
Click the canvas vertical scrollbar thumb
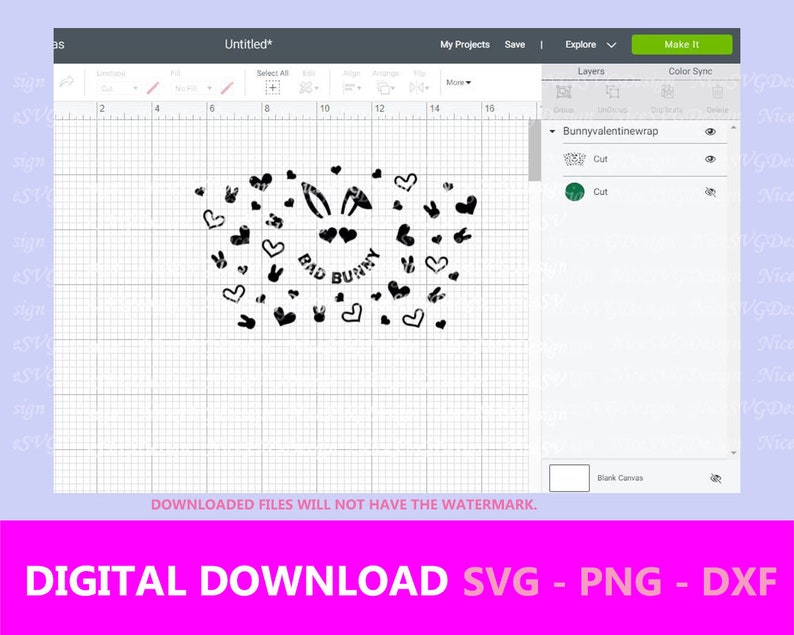point(534,151)
